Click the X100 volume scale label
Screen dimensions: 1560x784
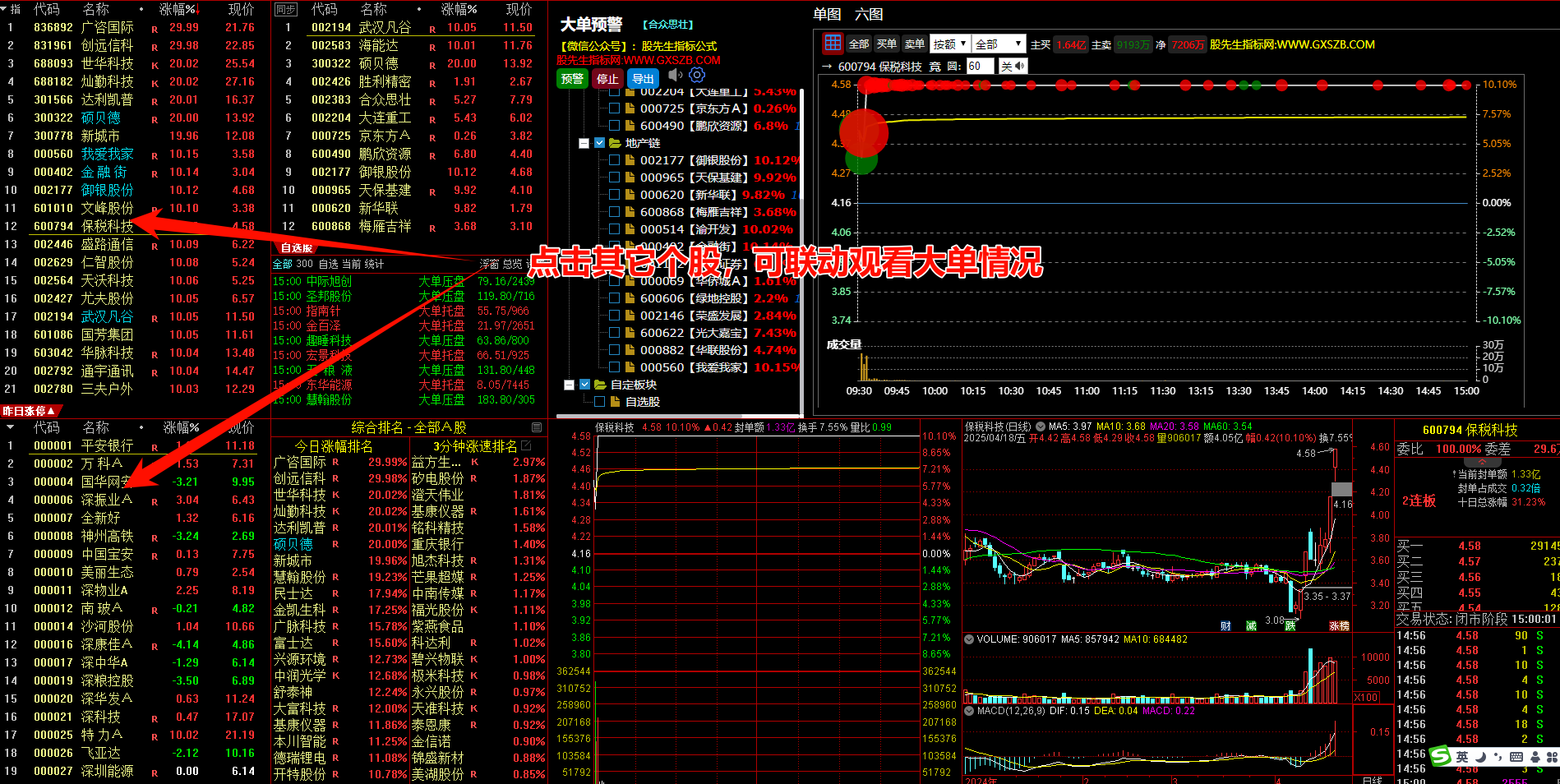click(1367, 698)
